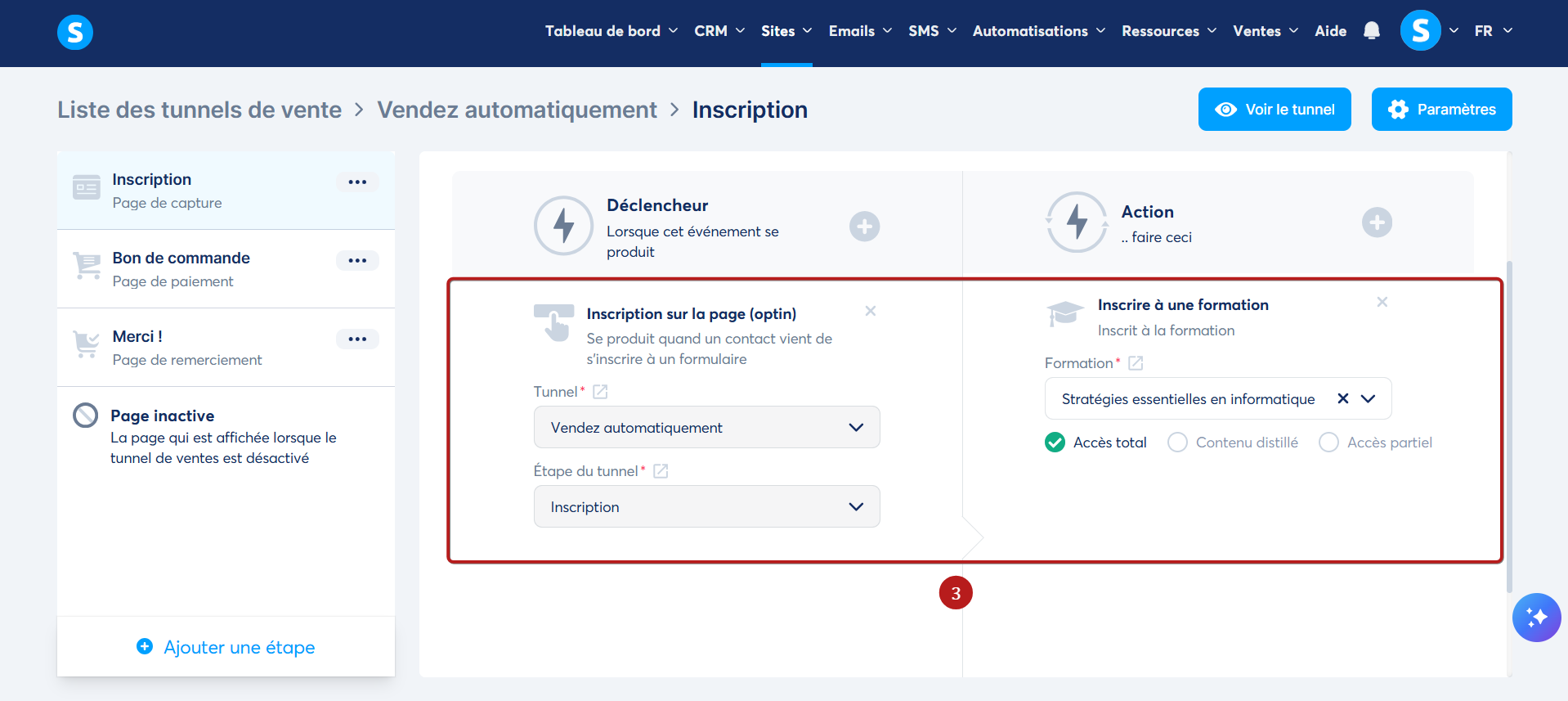
Task: Open options menu for Bon de commande
Action: coord(357,260)
